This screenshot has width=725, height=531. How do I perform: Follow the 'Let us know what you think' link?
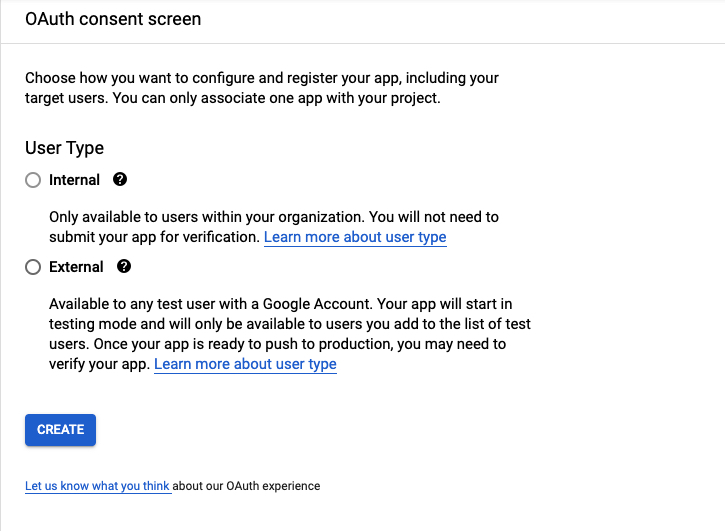[98, 486]
